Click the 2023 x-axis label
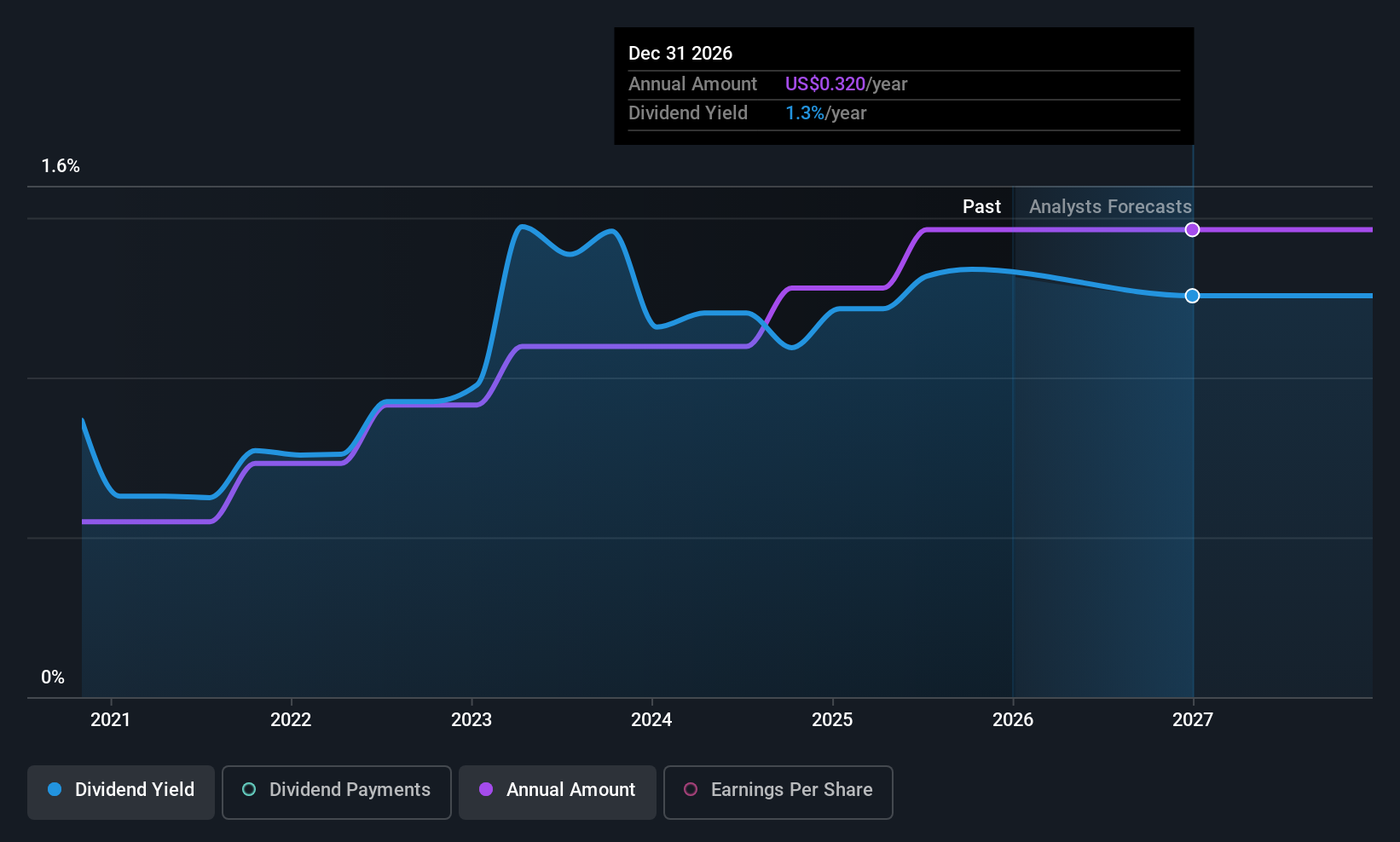This screenshot has width=1400, height=842. pyautogui.click(x=471, y=719)
